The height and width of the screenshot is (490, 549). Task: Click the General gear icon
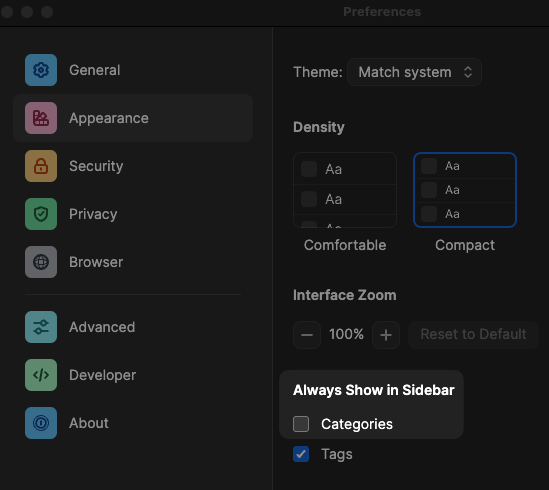pos(41,70)
